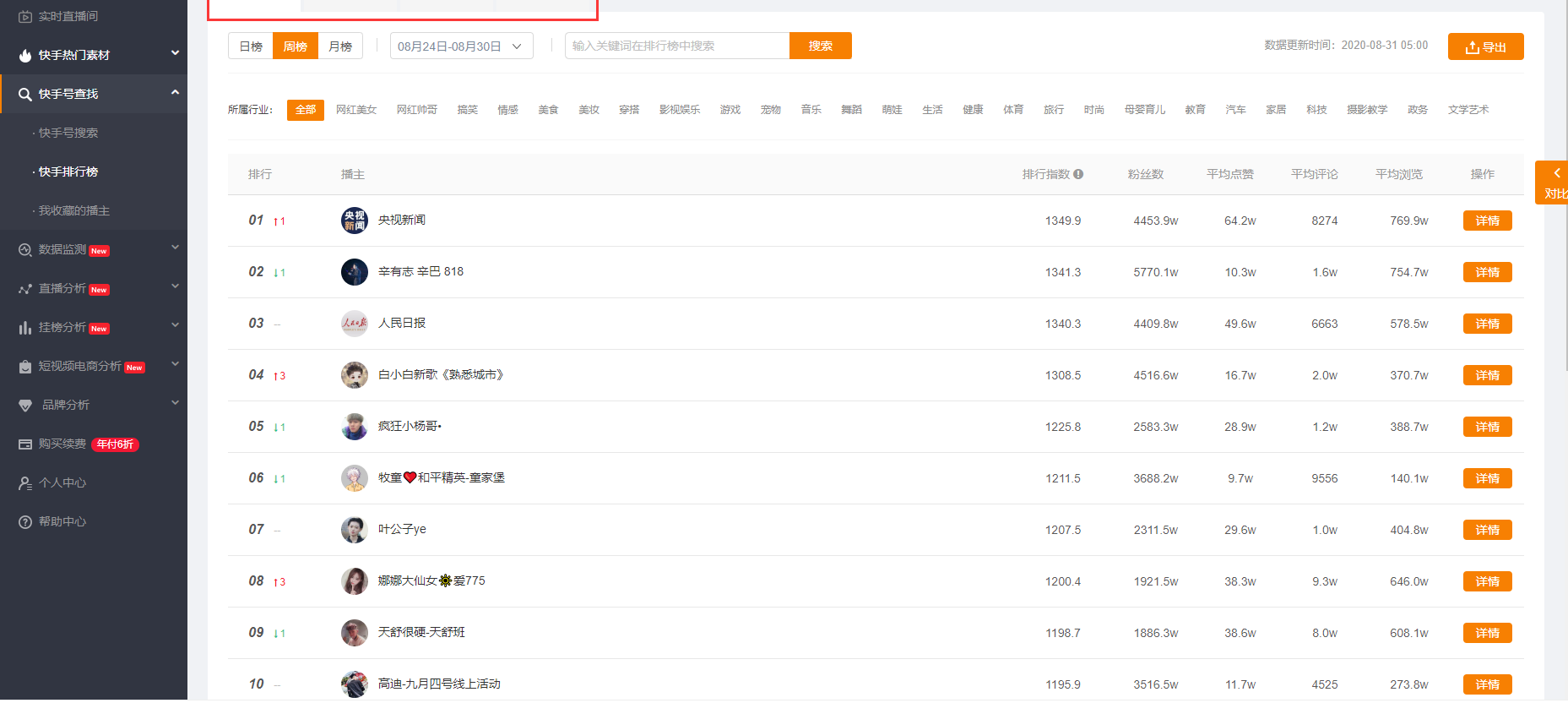Click the 娜娜大仙女 avatar
This screenshot has width=1568, height=703.
[355, 581]
